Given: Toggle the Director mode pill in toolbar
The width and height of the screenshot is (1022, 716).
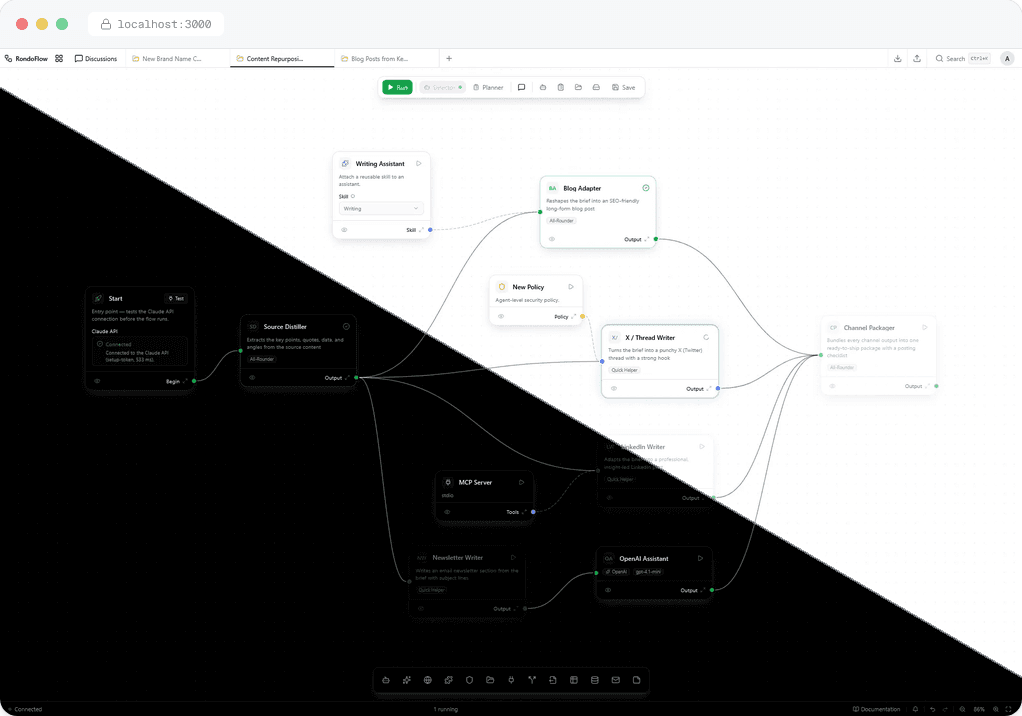Looking at the screenshot, I should pos(443,87).
